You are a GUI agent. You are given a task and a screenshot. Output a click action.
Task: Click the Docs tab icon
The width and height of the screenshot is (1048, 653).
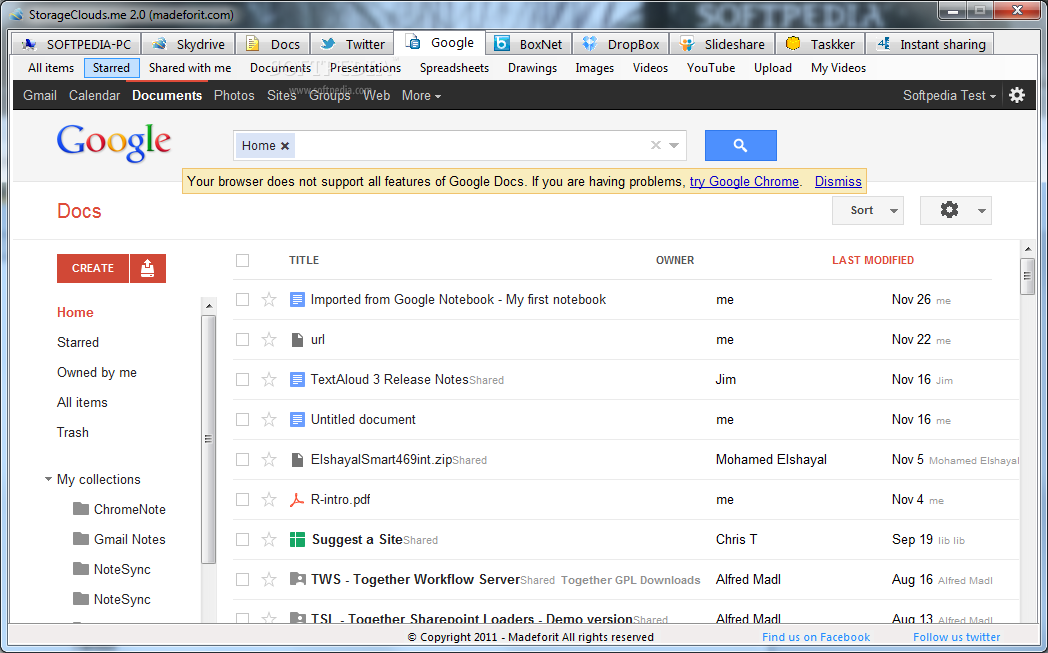(253, 44)
